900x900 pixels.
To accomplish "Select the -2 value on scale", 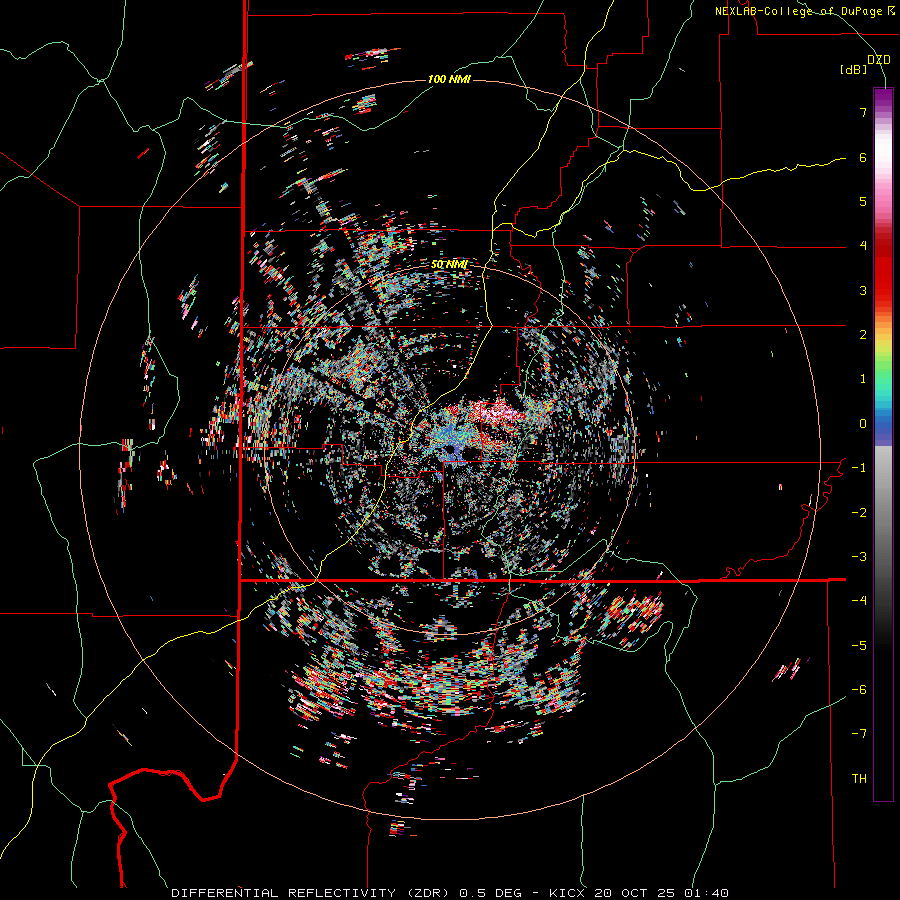I will click(x=859, y=513).
